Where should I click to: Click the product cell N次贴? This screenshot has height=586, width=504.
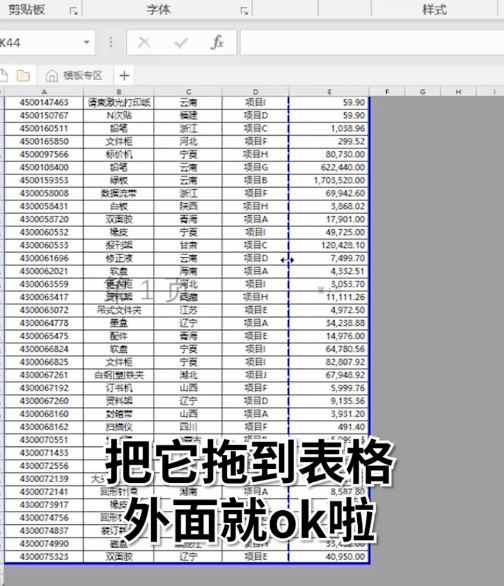[118, 115]
